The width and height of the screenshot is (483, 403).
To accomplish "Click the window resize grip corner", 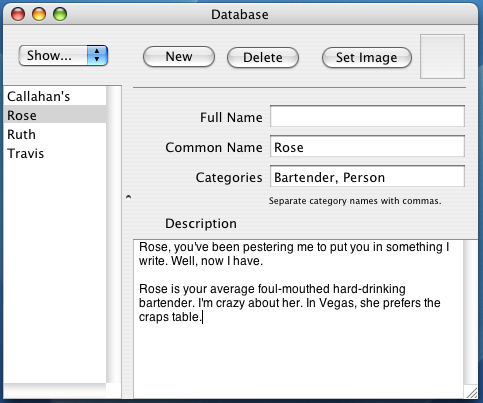I will pos(471,393).
